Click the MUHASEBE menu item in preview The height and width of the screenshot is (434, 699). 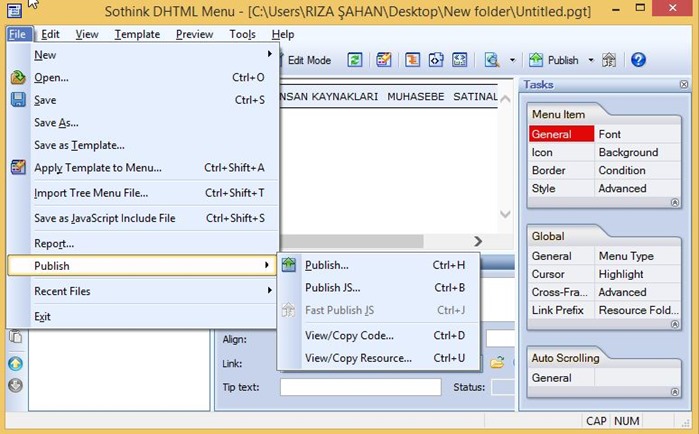click(415, 97)
